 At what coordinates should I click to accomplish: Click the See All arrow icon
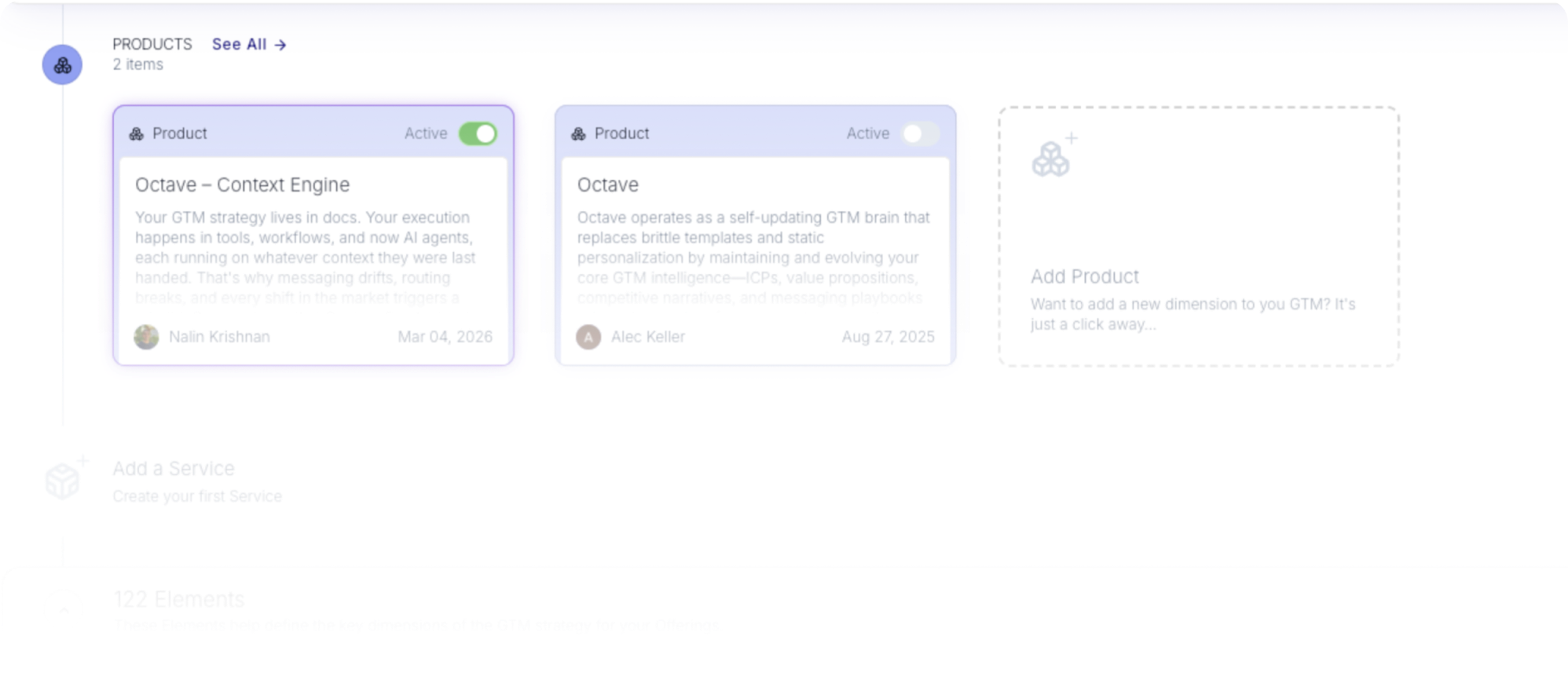(280, 45)
